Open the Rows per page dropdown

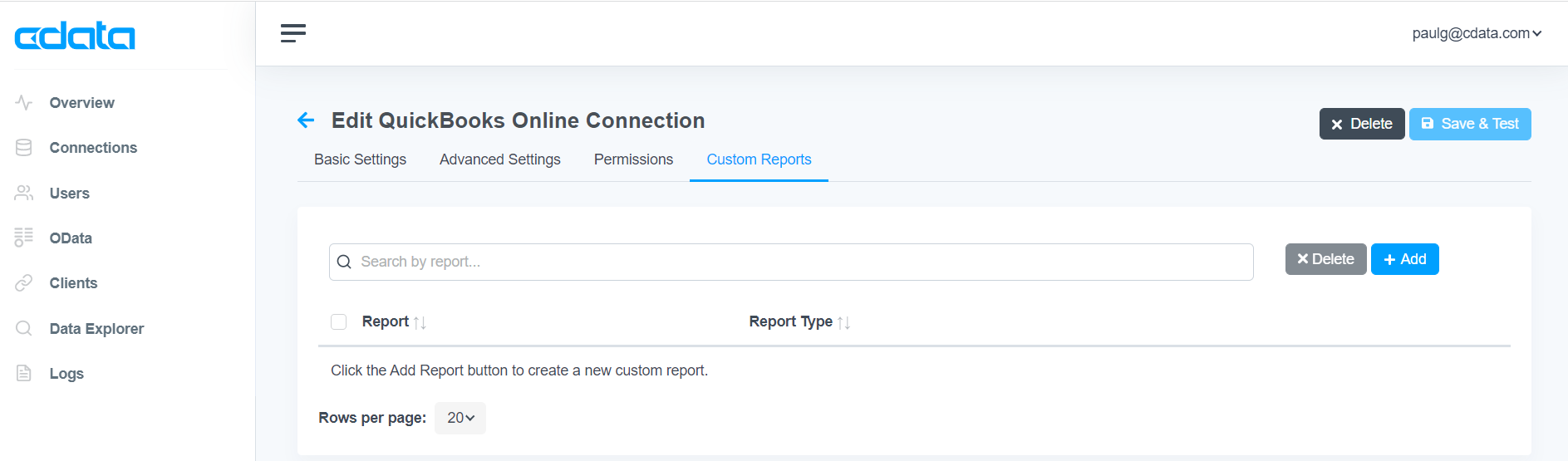coord(460,418)
